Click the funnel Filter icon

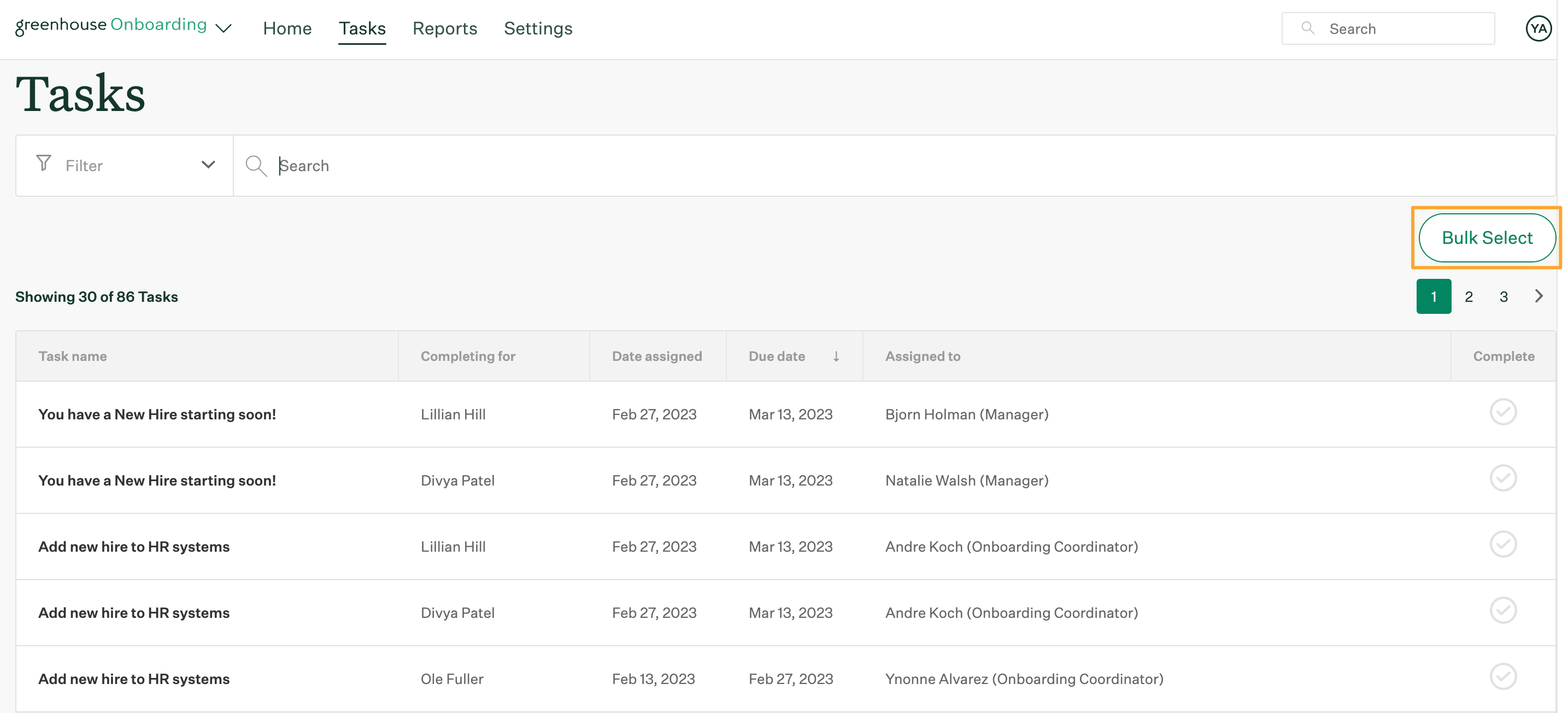tap(44, 163)
